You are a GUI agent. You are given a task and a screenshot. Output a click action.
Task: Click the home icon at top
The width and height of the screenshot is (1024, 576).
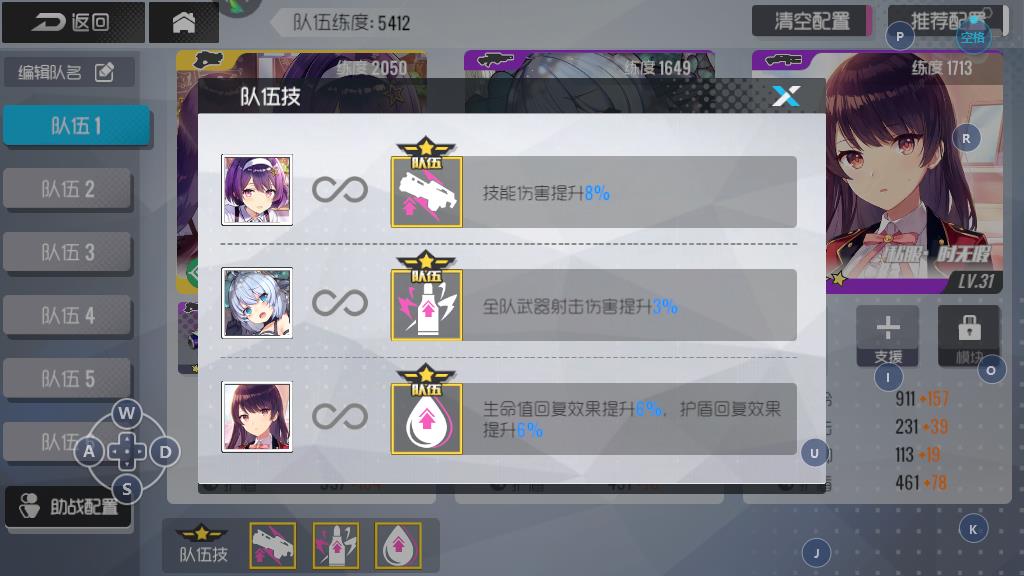pyautogui.click(x=184, y=22)
